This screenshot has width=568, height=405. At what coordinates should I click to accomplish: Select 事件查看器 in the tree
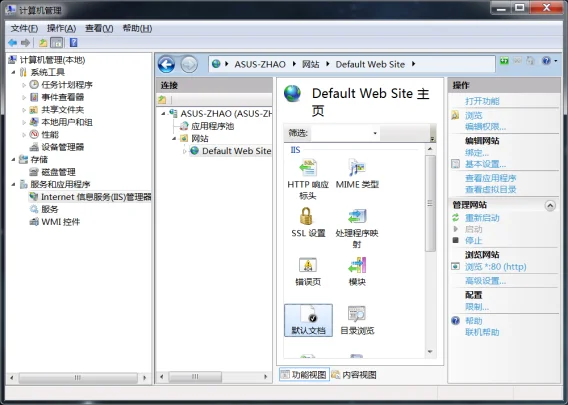pos(62,97)
